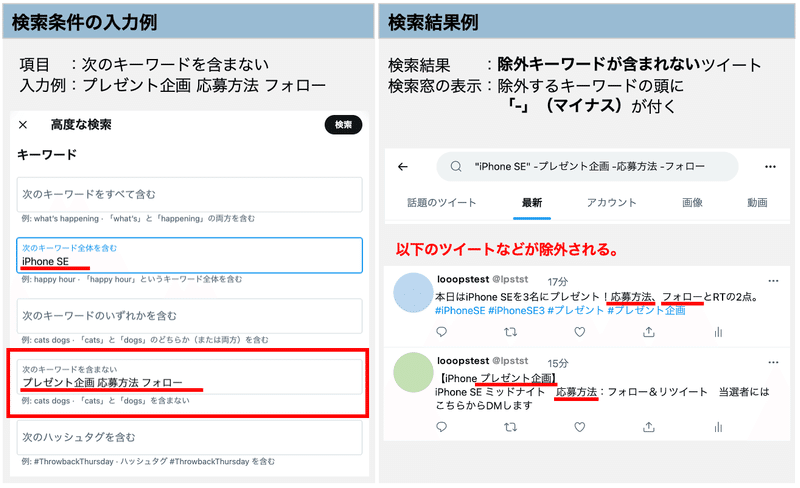This screenshot has width=800, height=488.
Task: Like the 15分 tweet
Action: 580,427
